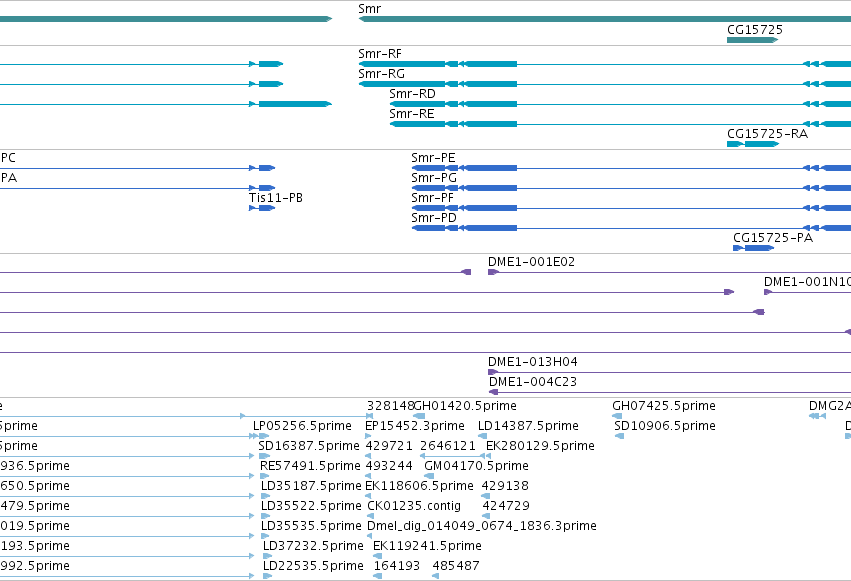Select the Smr-RE transcript label
851x581 pixels.
click(411, 114)
